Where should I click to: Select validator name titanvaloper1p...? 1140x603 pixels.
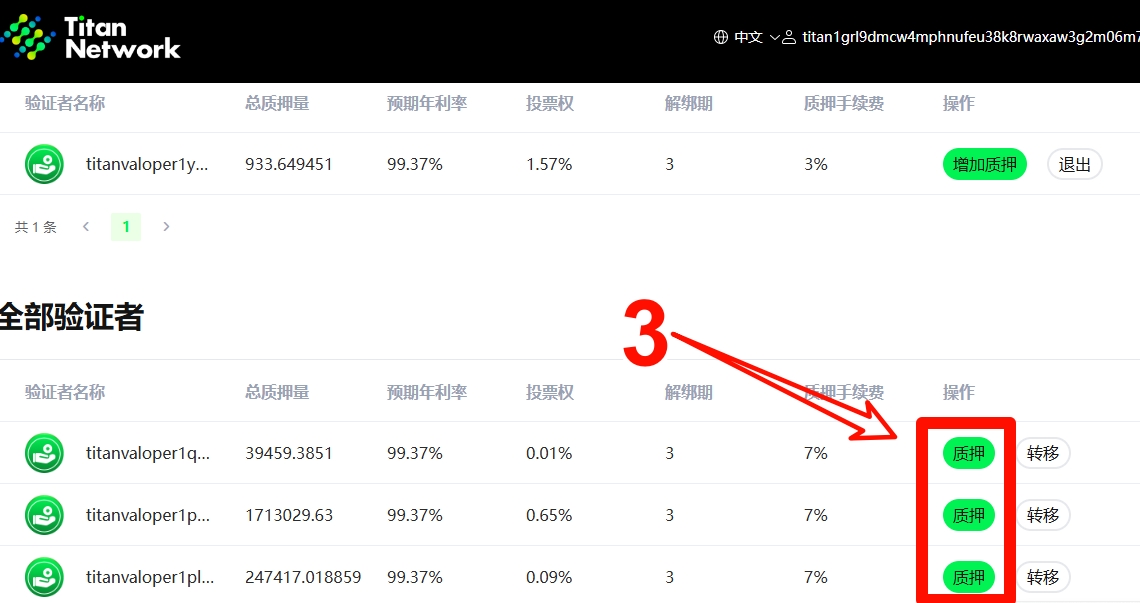[148, 515]
